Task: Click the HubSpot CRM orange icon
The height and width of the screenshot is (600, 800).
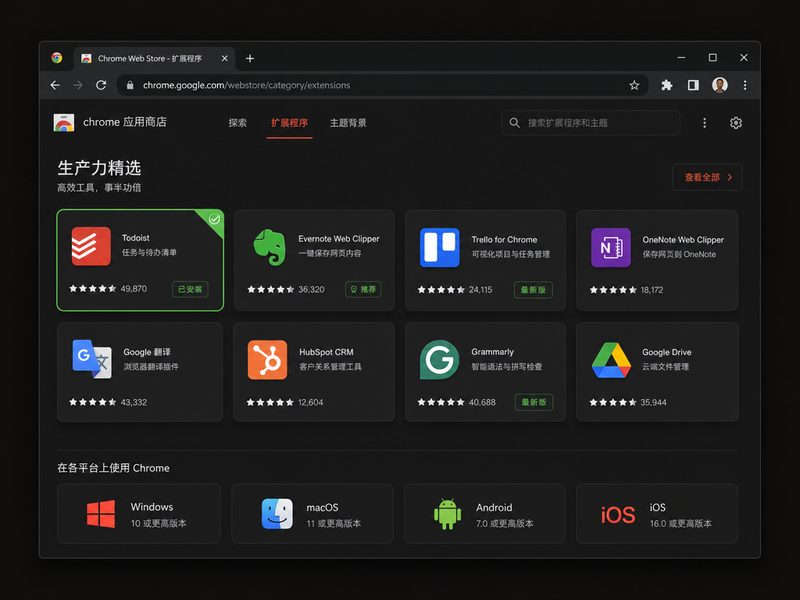Action: (267, 360)
